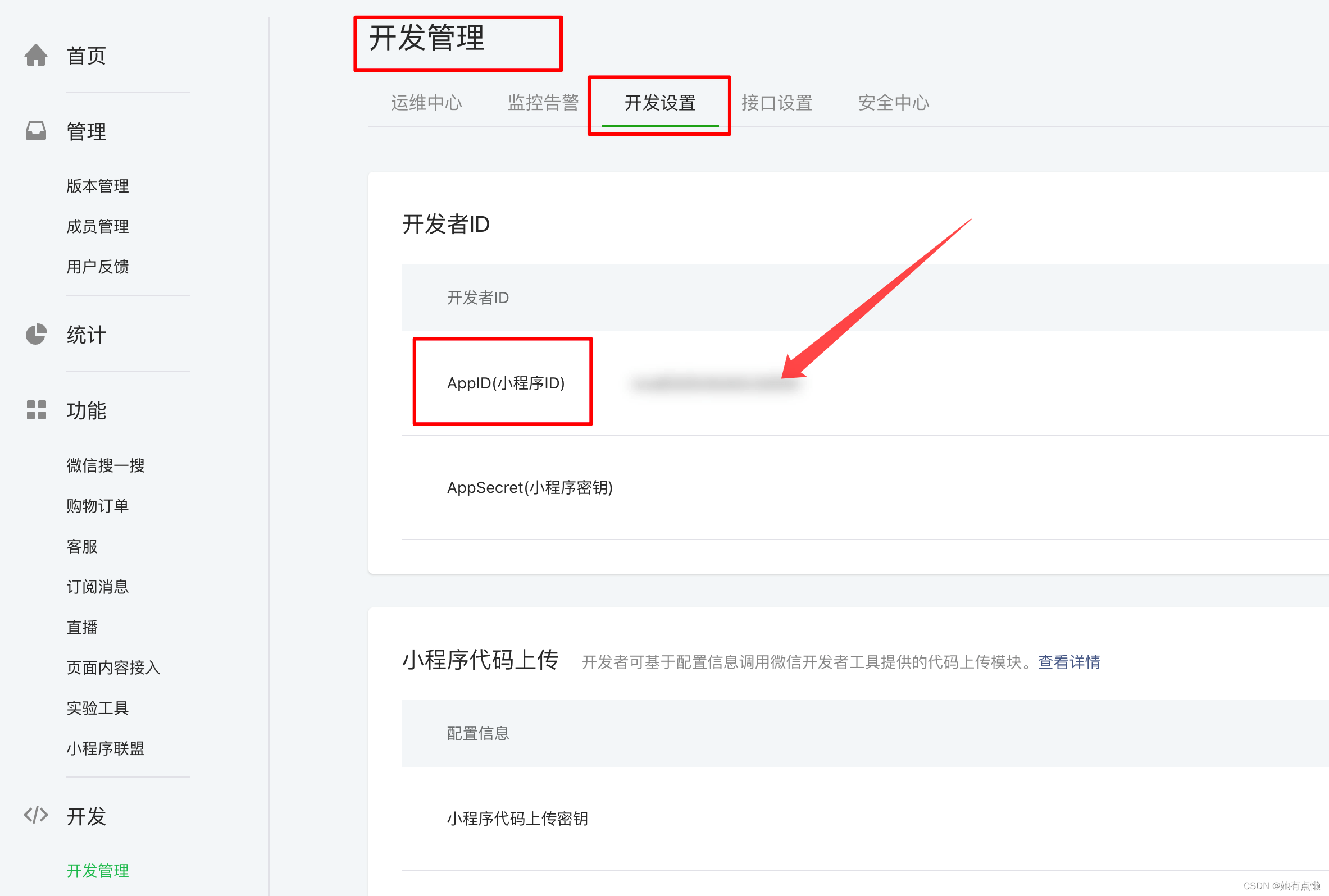Open 订阅消息 in the sidebar
1329x896 pixels.
[98, 586]
